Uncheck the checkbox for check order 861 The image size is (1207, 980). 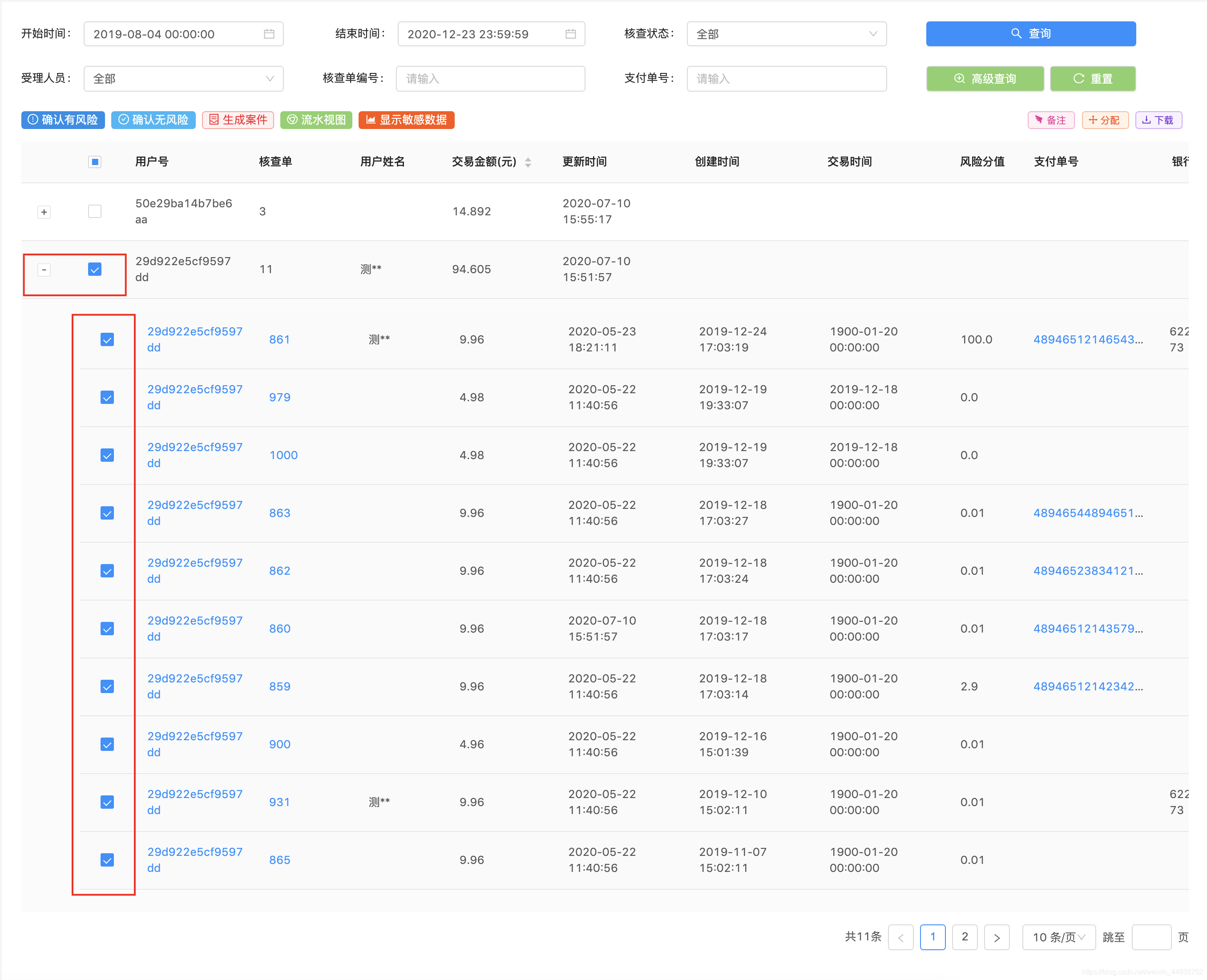point(107,339)
